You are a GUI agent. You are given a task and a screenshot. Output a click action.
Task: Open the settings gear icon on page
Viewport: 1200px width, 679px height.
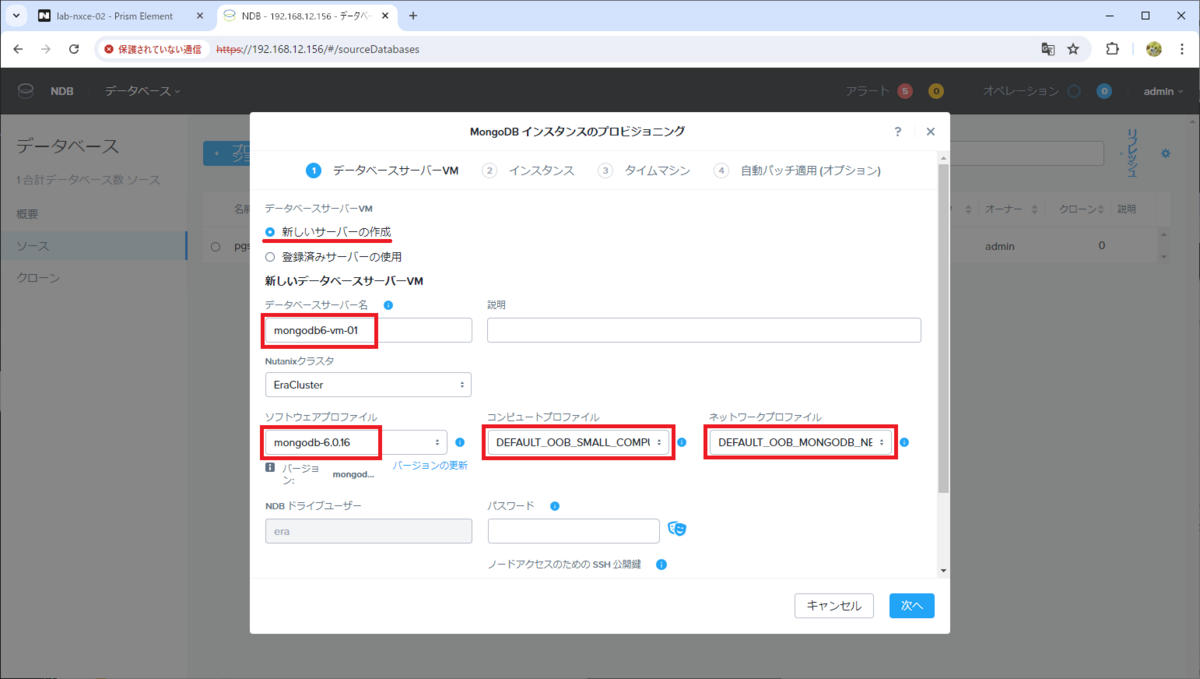[1165, 153]
